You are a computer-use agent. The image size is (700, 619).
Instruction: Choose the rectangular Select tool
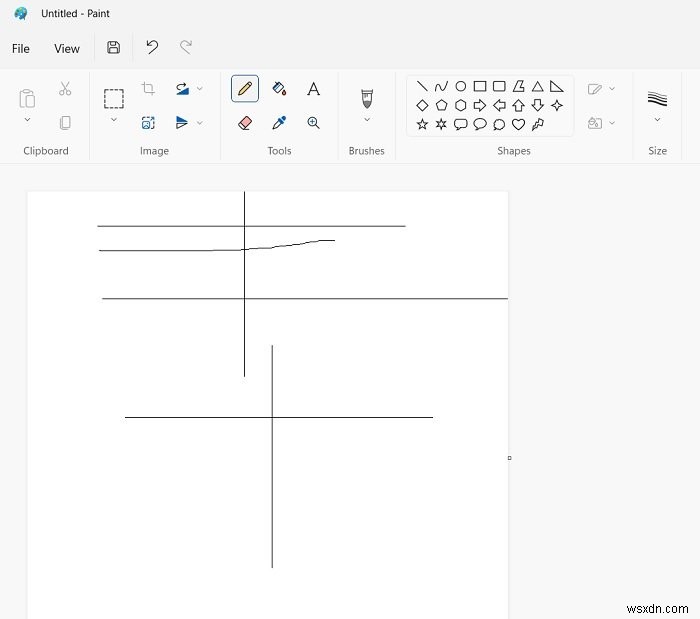(114, 99)
